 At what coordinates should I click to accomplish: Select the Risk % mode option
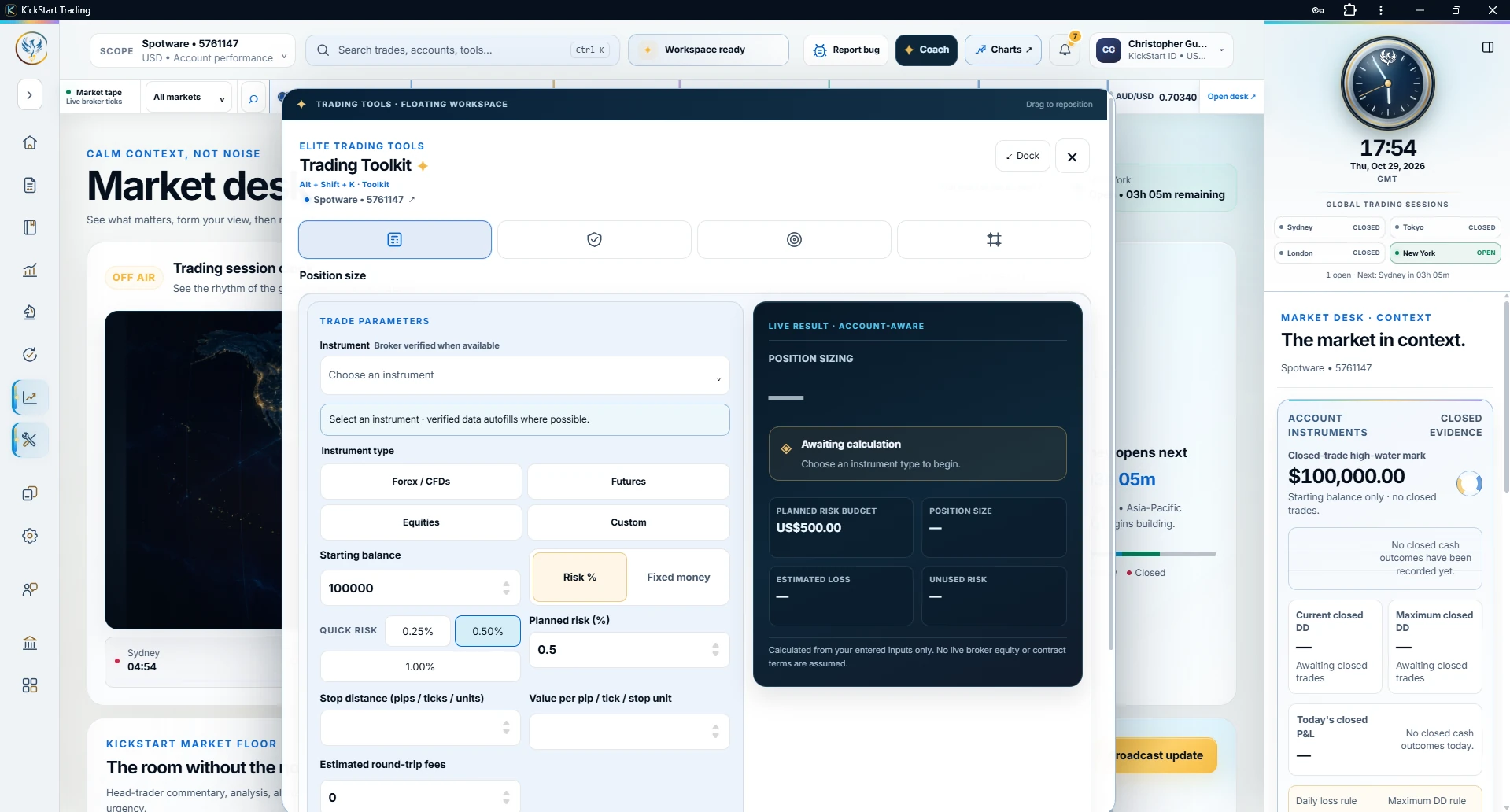coord(580,577)
